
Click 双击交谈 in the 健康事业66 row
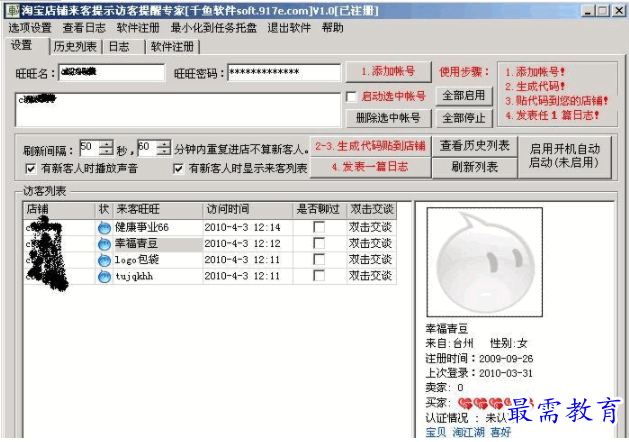[x=370, y=227]
